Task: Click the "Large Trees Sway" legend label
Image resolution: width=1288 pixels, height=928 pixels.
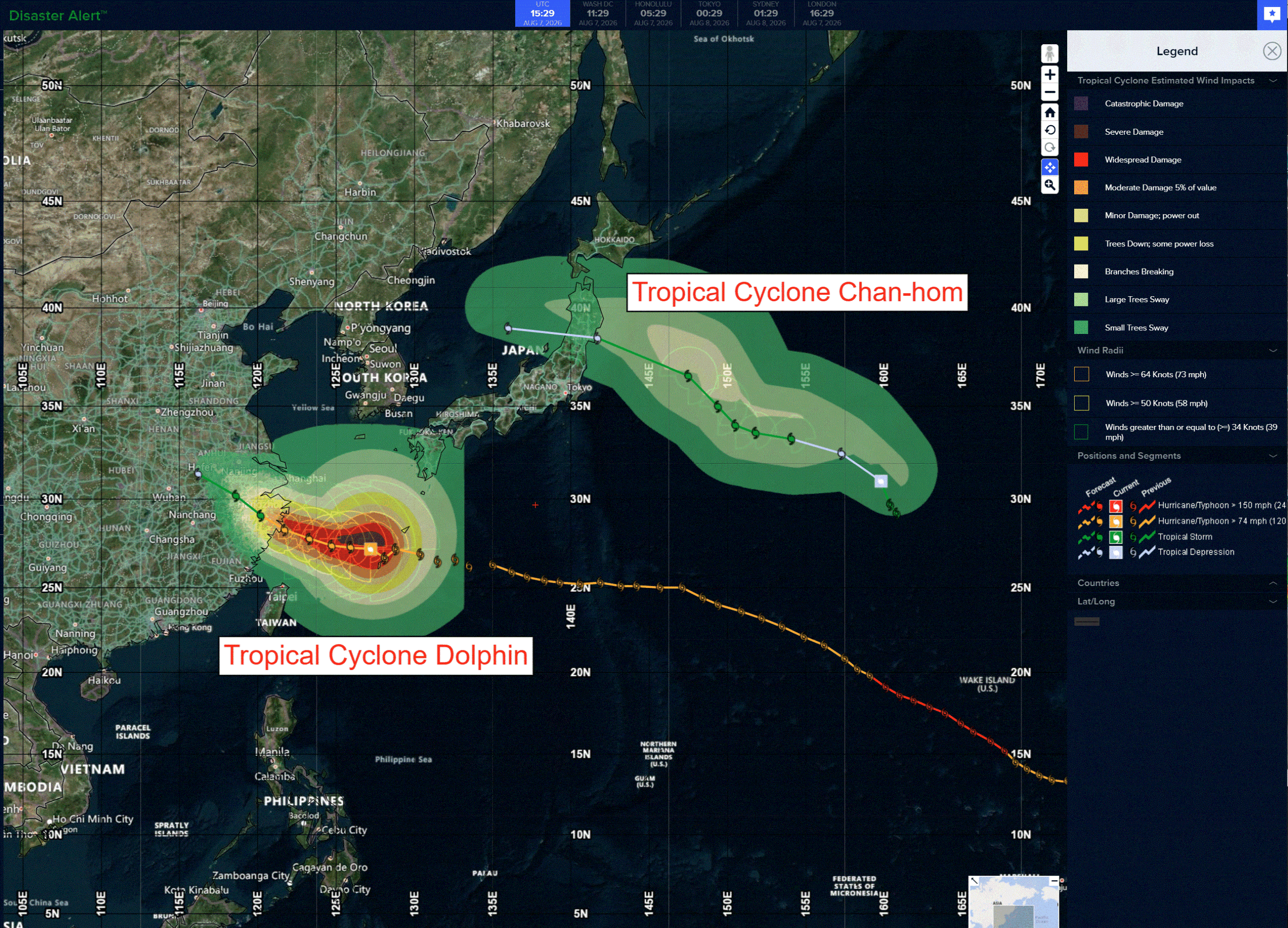Action: click(1137, 300)
